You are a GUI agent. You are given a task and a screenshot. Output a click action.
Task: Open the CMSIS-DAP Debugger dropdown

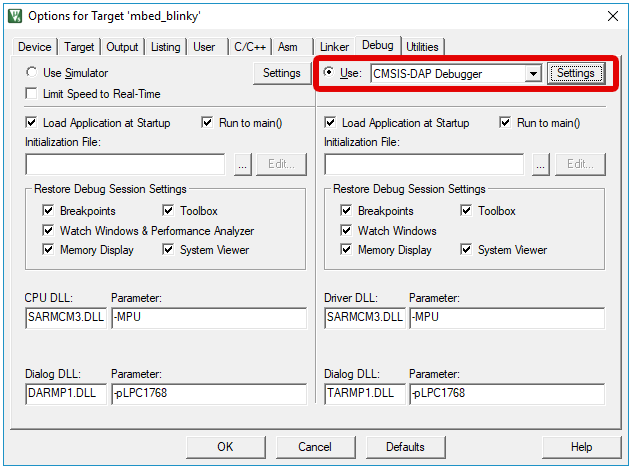click(533, 74)
